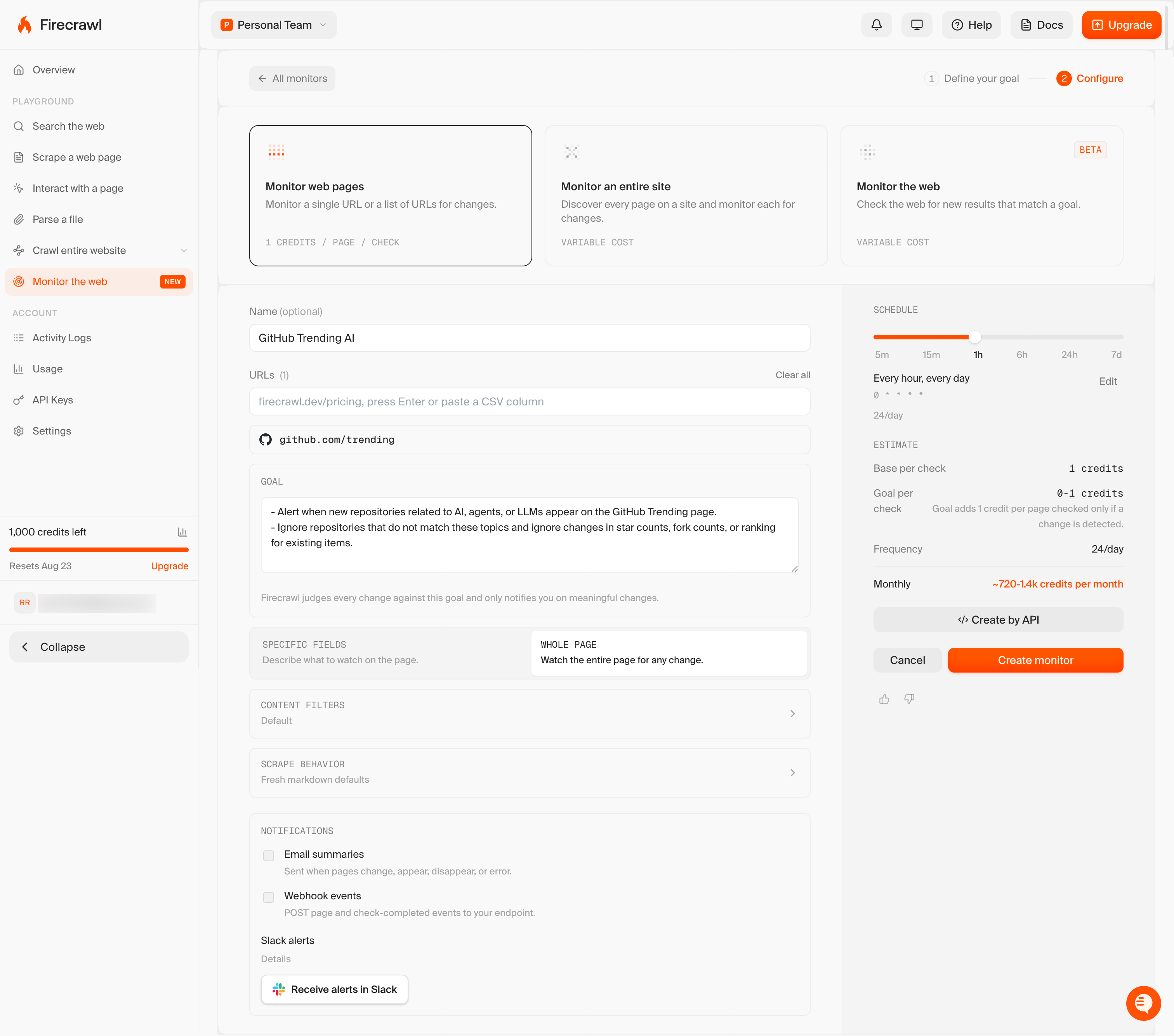The image size is (1174, 1036).
Task: Click the Parse a file paperclip icon
Action: 19,219
